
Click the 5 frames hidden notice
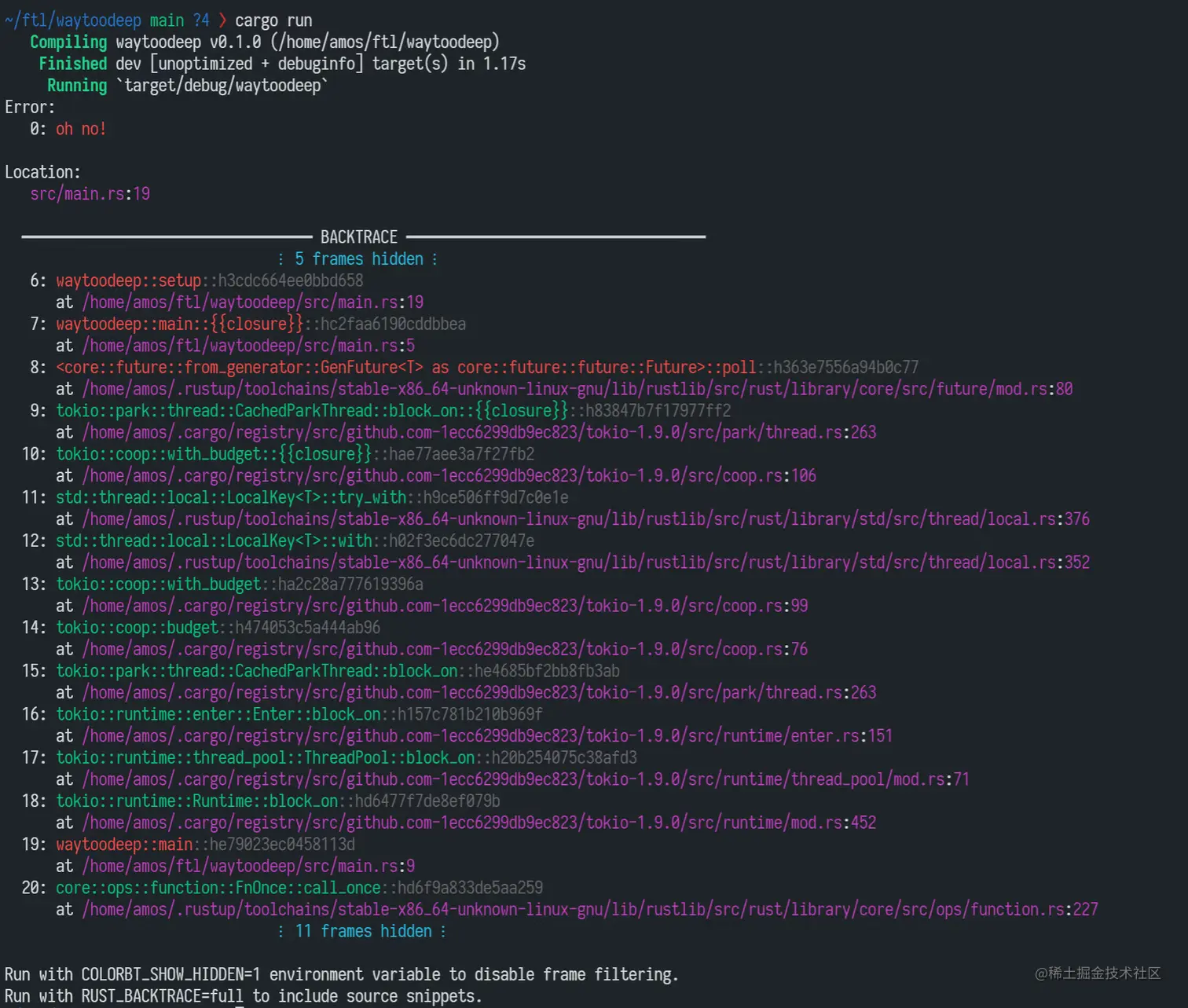pyautogui.click(x=359, y=259)
